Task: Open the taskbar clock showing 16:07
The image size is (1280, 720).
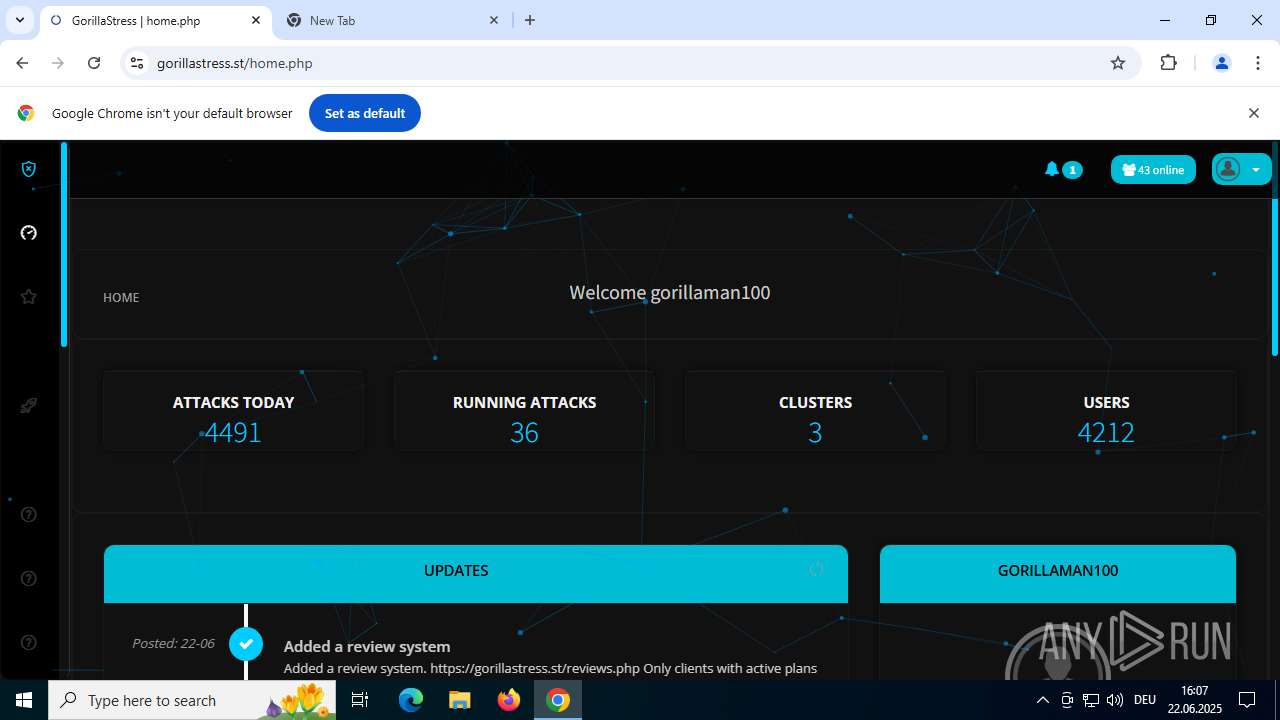Action: click(1195, 700)
